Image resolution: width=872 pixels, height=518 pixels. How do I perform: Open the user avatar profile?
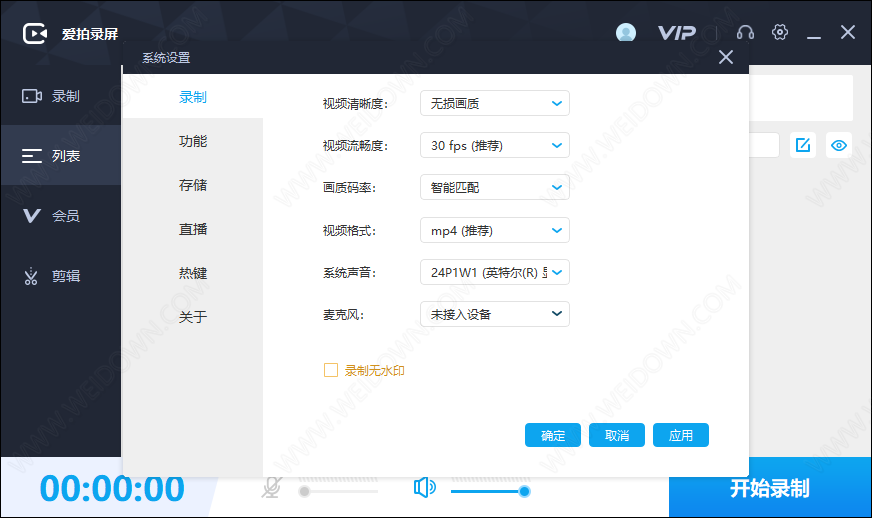coord(626,32)
